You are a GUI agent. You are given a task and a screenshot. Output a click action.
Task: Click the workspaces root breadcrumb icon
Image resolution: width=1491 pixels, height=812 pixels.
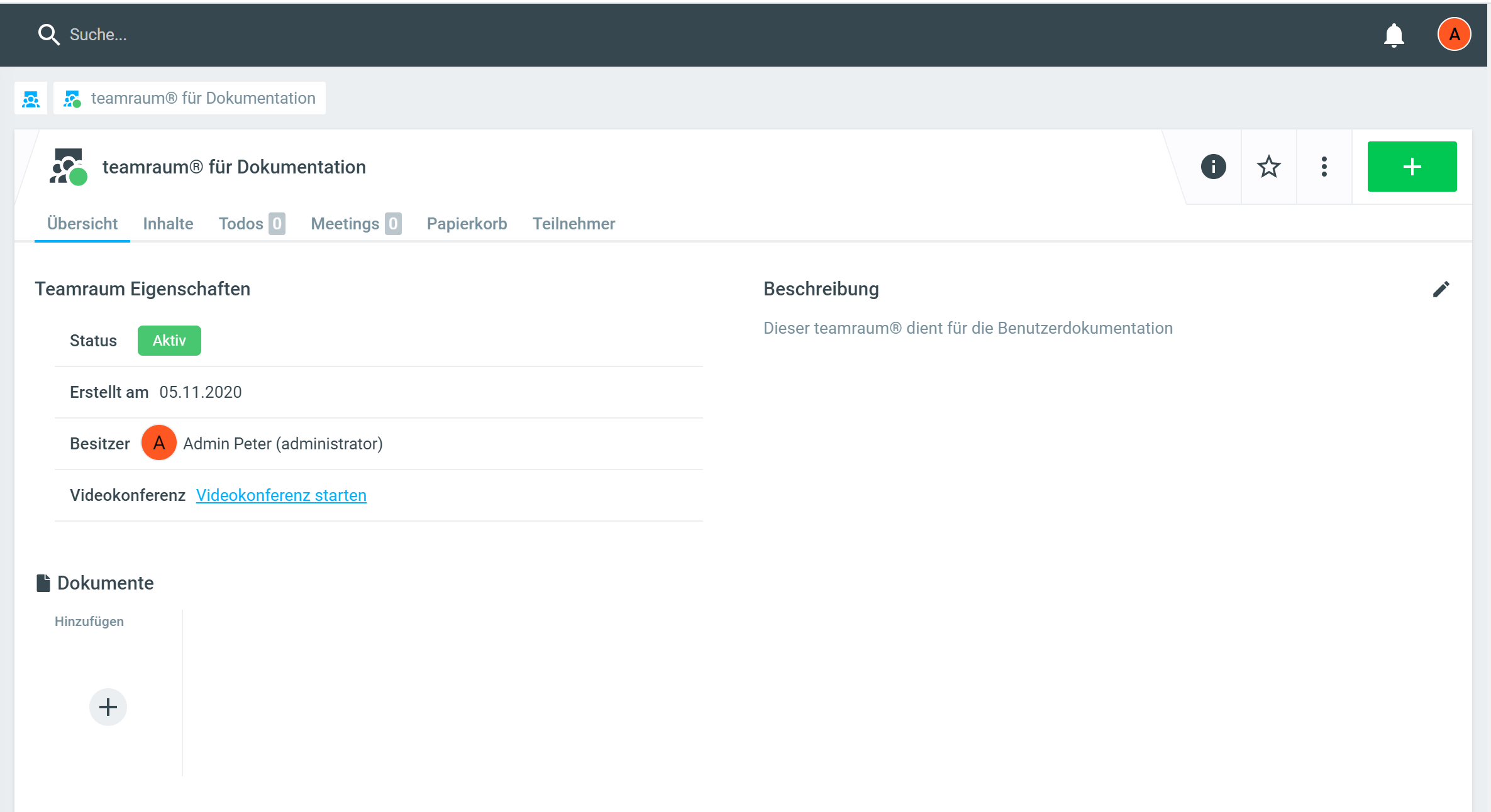(x=31, y=99)
